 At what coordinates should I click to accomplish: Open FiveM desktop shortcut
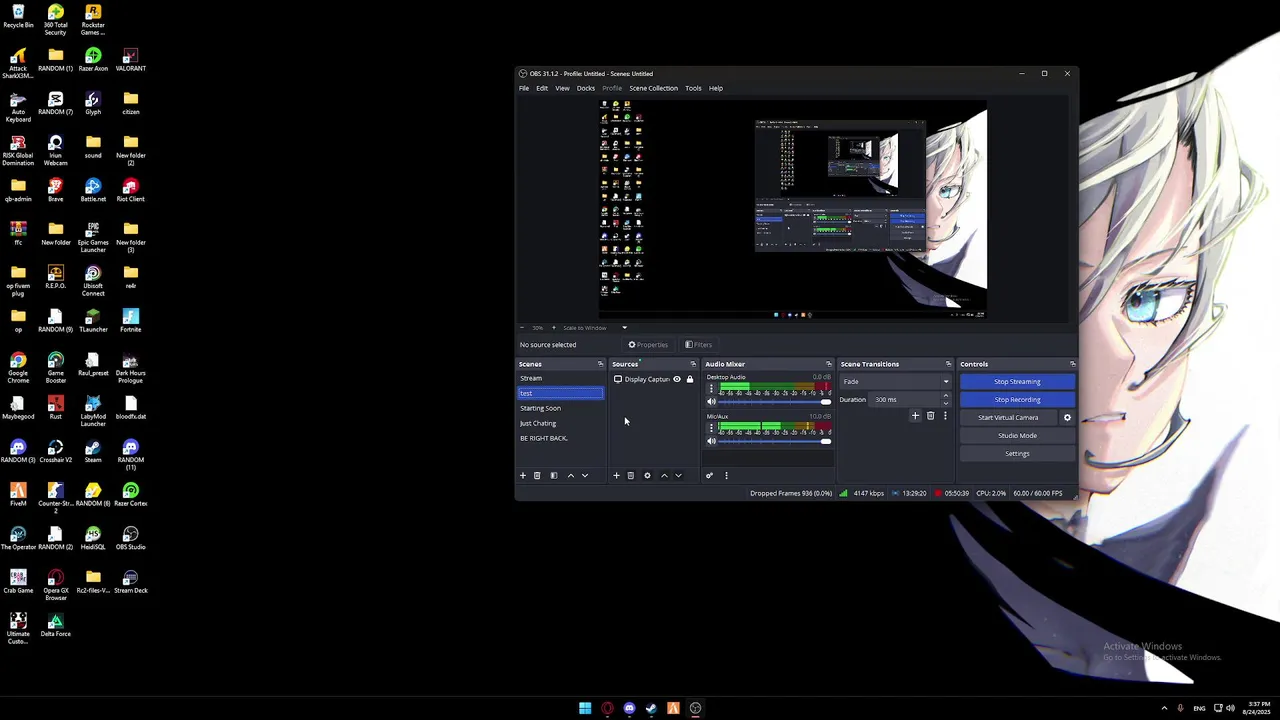point(18,495)
